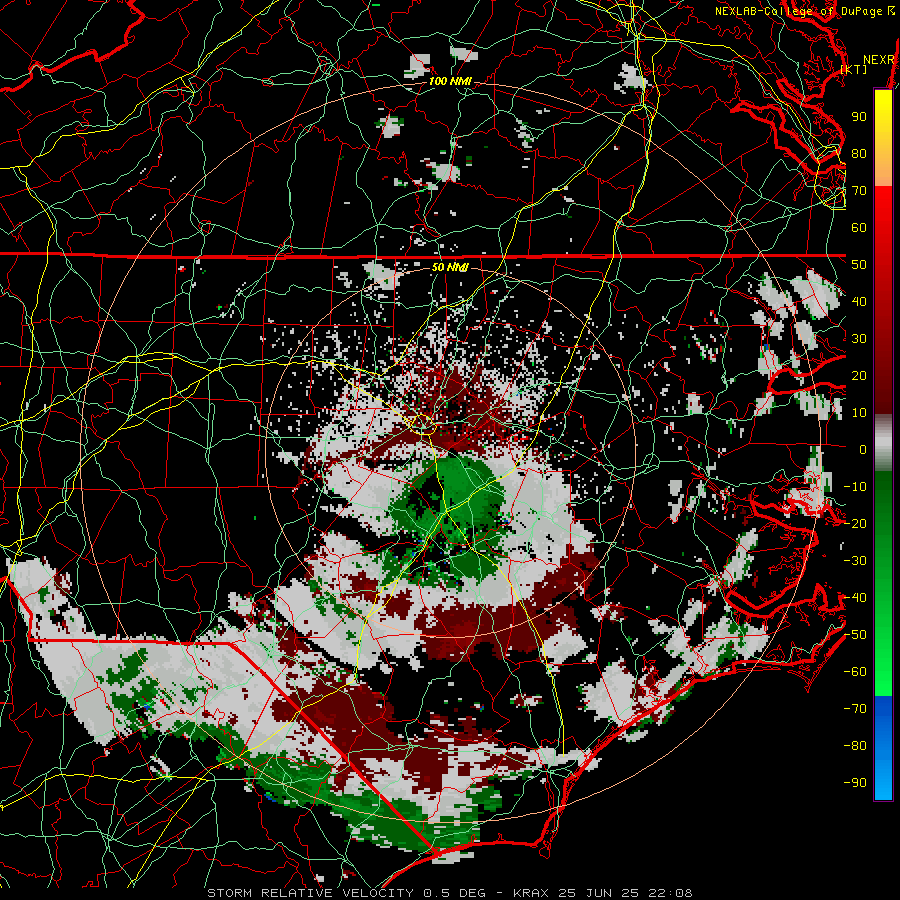
Task: Click the -60 value on velocity scale
Action: [x=855, y=672]
